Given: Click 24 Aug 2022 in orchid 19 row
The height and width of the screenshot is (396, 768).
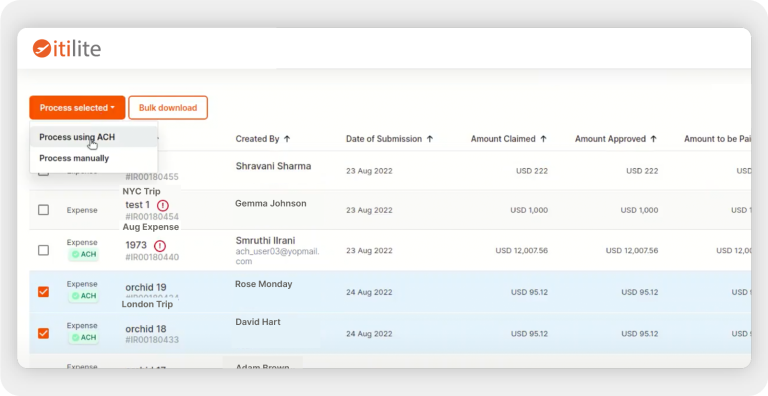Looking at the screenshot, I should tap(369, 292).
